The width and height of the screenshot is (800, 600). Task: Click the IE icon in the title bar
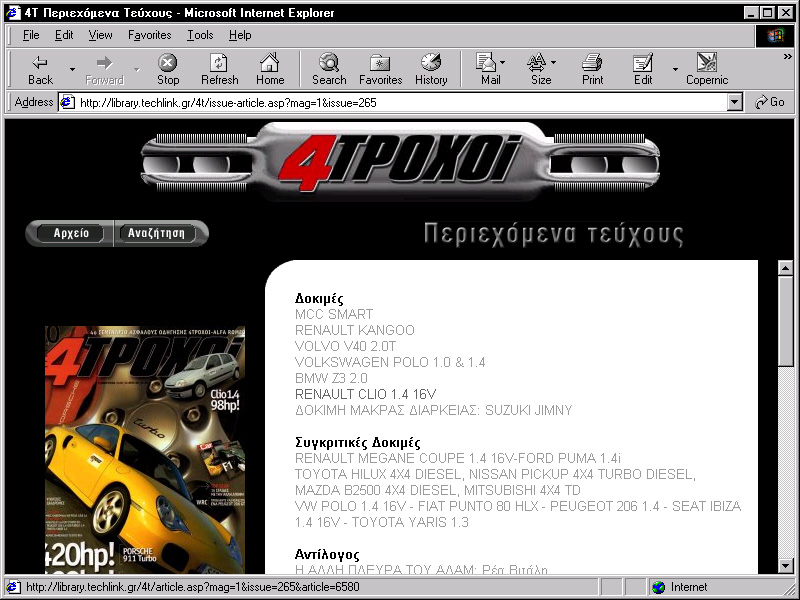(x=14, y=13)
